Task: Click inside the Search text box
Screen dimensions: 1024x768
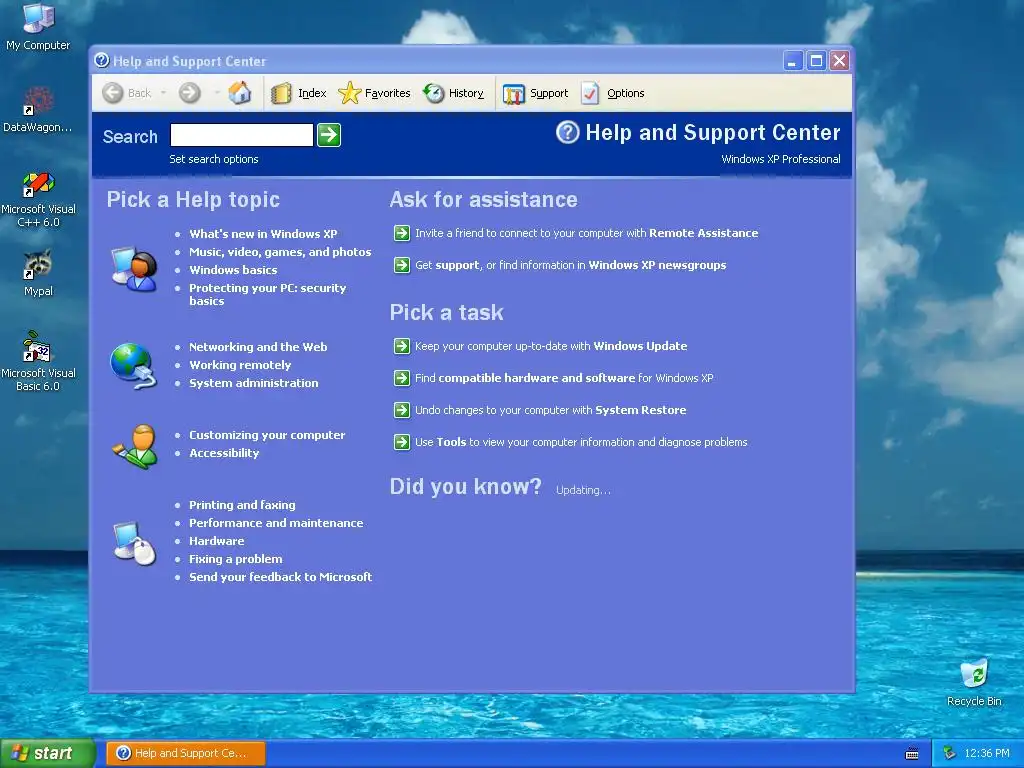Action: (x=242, y=135)
